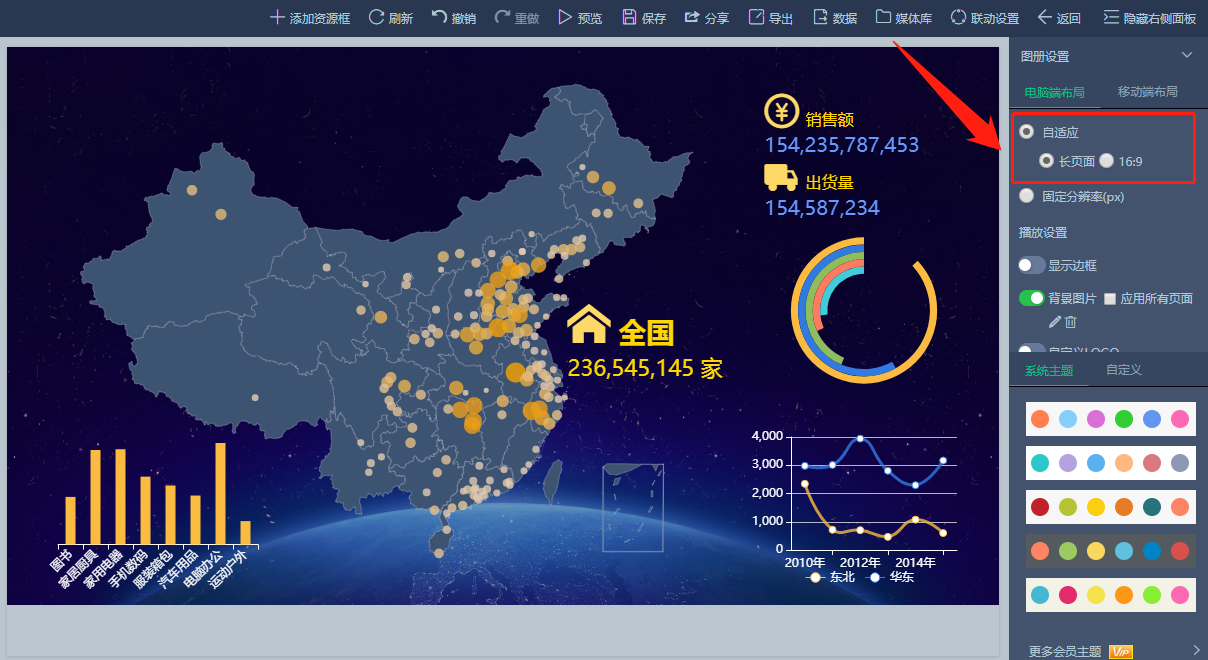The width and height of the screenshot is (1208, 660).
Task: Click the 播放设置 section heading
Action: [1043, 233]
